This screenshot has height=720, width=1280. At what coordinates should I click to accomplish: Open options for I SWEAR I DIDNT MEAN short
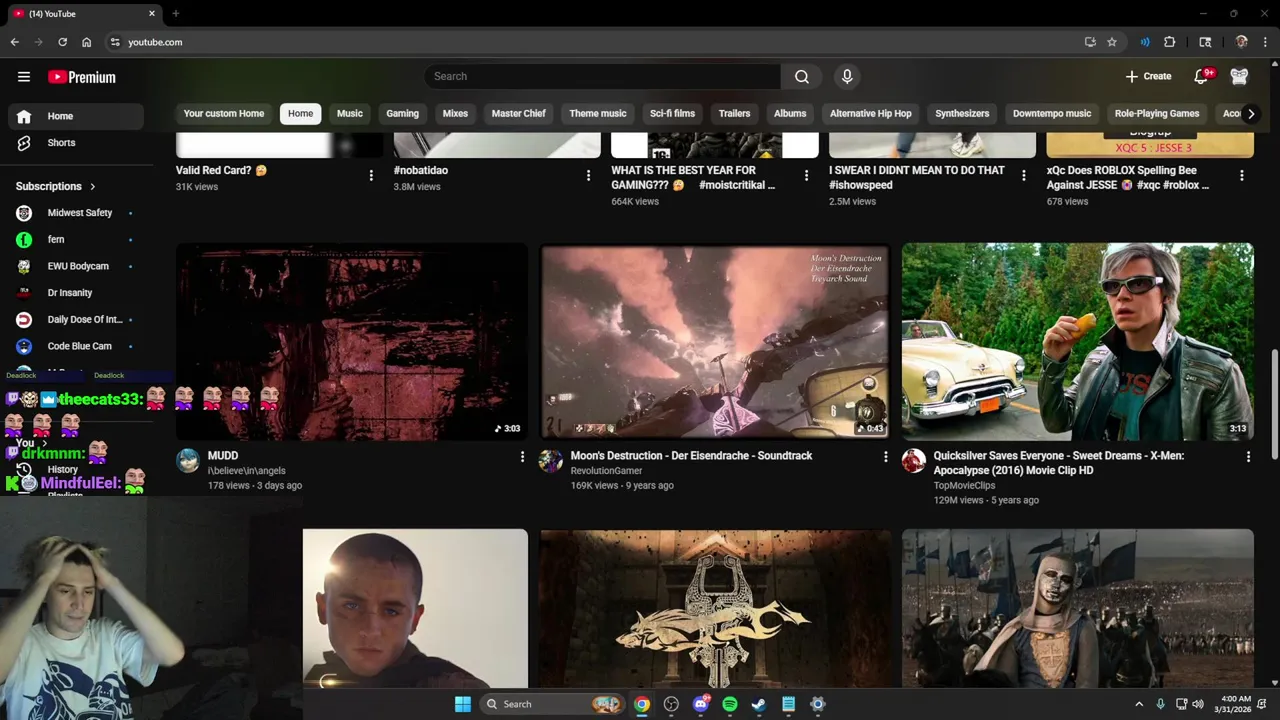coord(1023,176)
